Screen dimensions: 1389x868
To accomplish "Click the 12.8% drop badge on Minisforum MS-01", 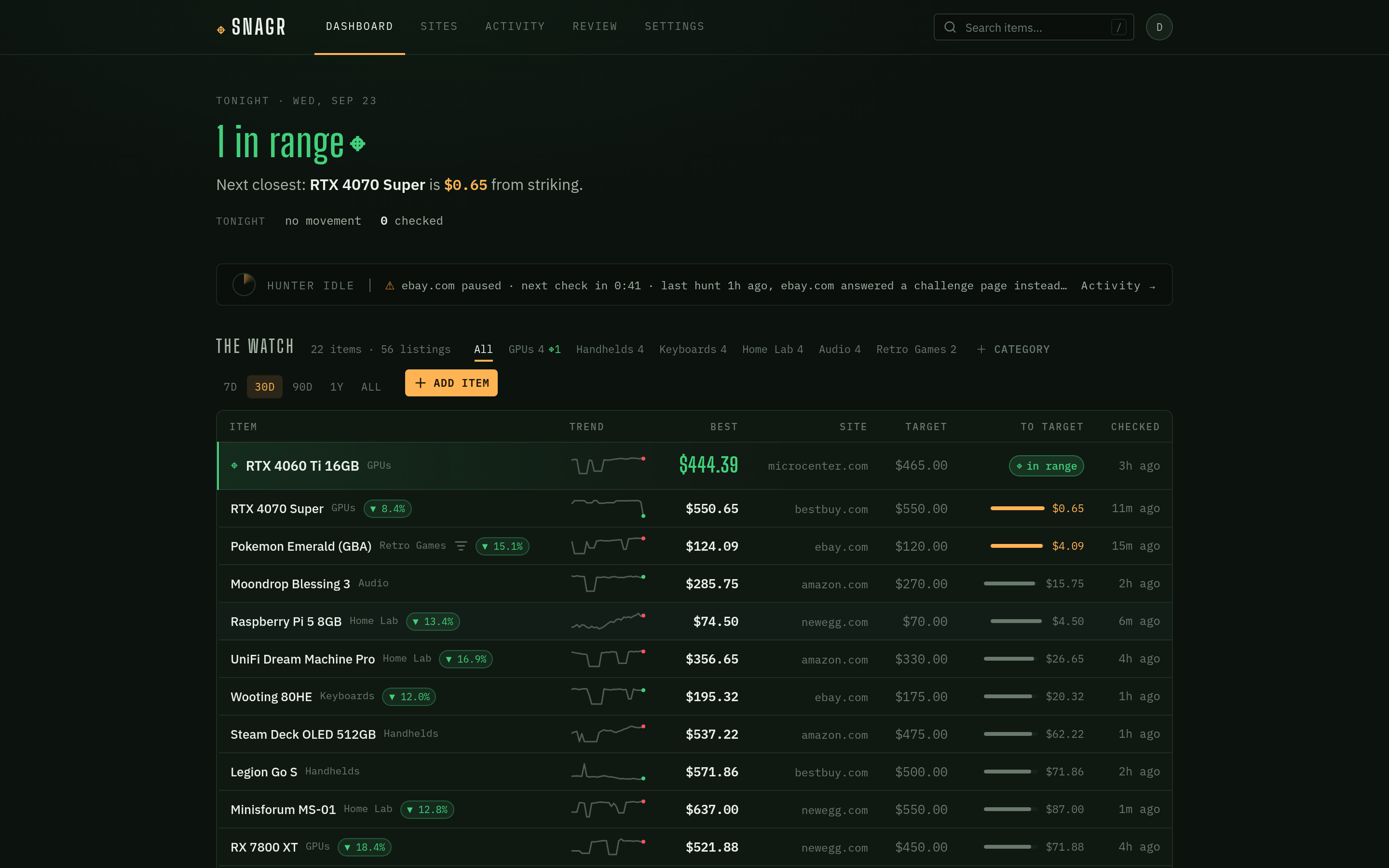I will [x=427, y=810].
